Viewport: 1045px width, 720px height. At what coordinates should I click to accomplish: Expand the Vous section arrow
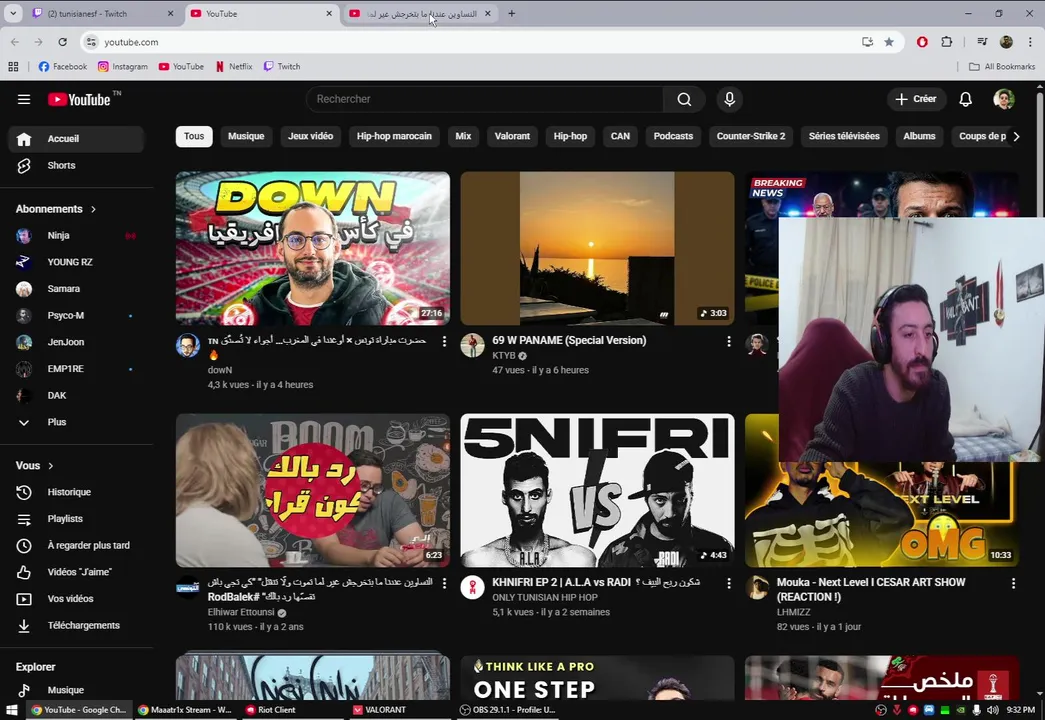coord(51,466)
